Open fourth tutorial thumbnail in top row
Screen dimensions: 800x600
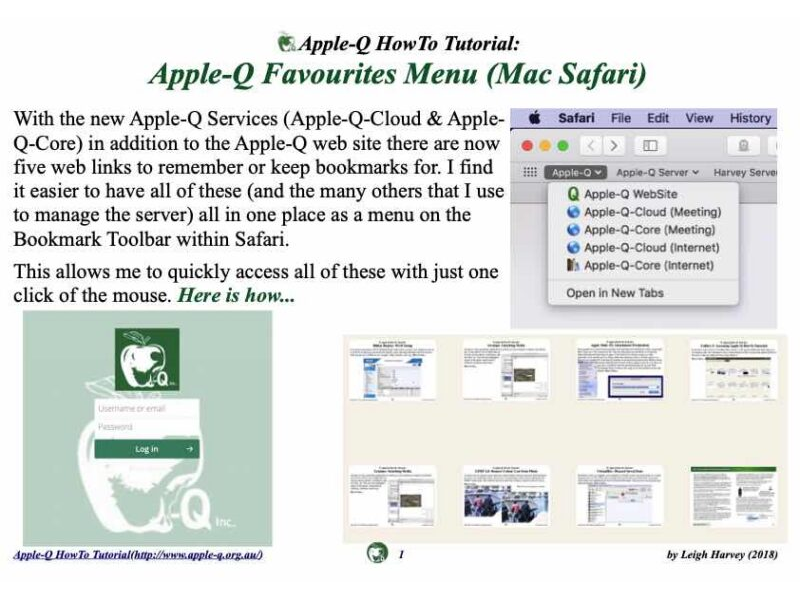coord(734,370)
